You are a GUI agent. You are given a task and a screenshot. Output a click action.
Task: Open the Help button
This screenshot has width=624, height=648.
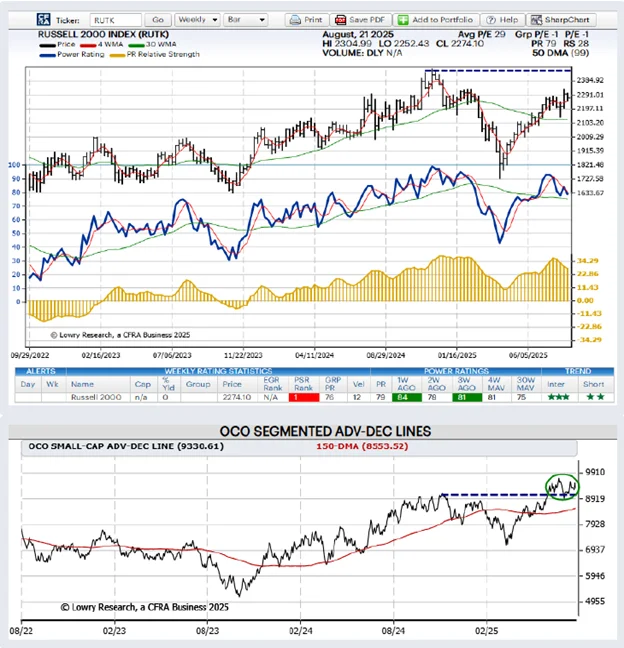[502, 19]
